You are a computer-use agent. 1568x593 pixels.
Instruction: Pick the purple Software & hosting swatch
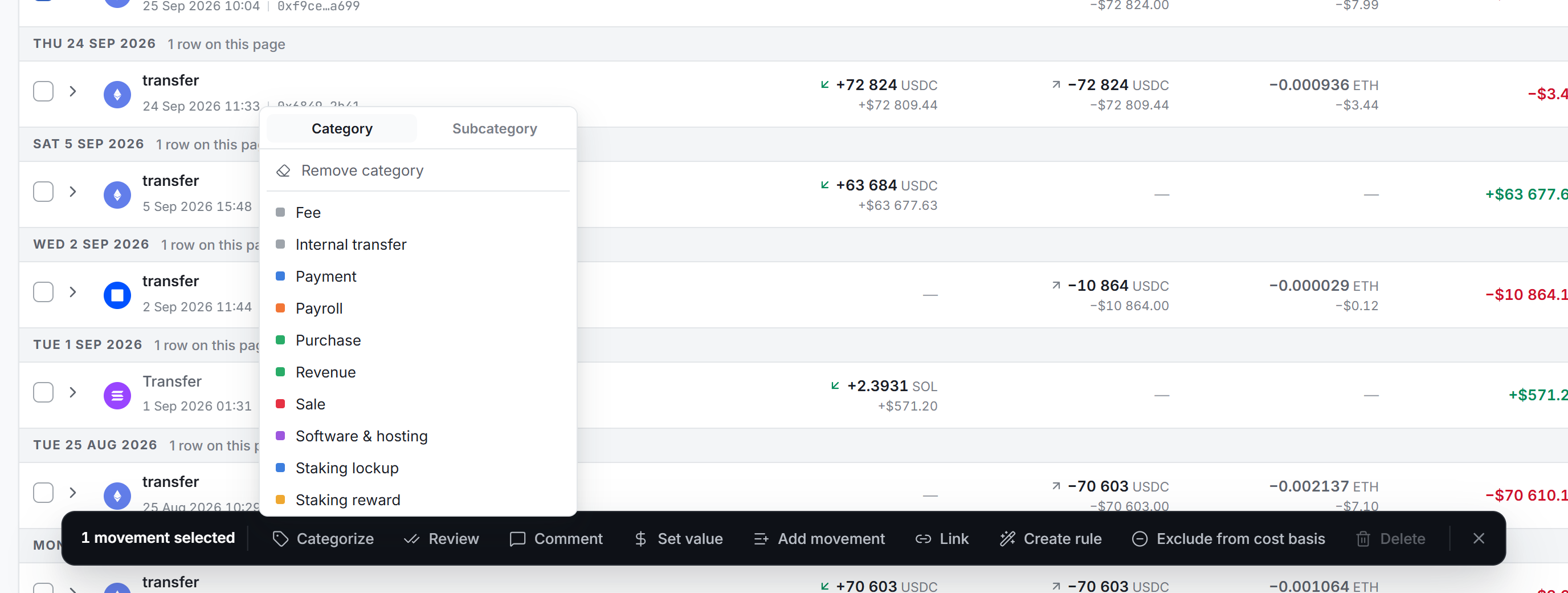pos(280,436)
